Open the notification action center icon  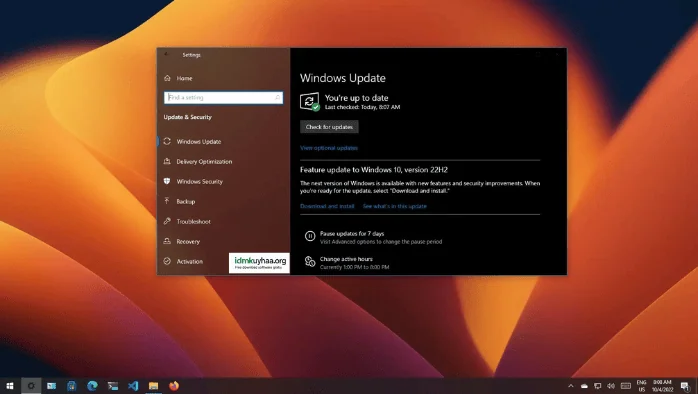pos(685,386)
